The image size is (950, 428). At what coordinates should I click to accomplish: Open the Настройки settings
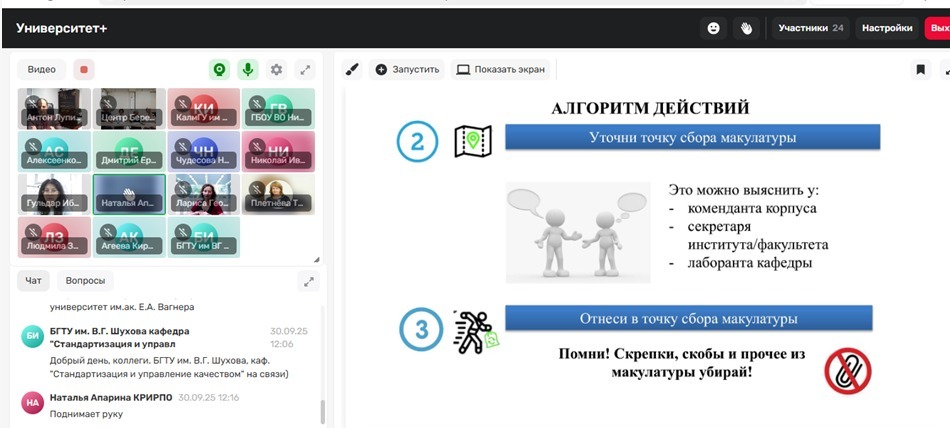coord(887,29)
